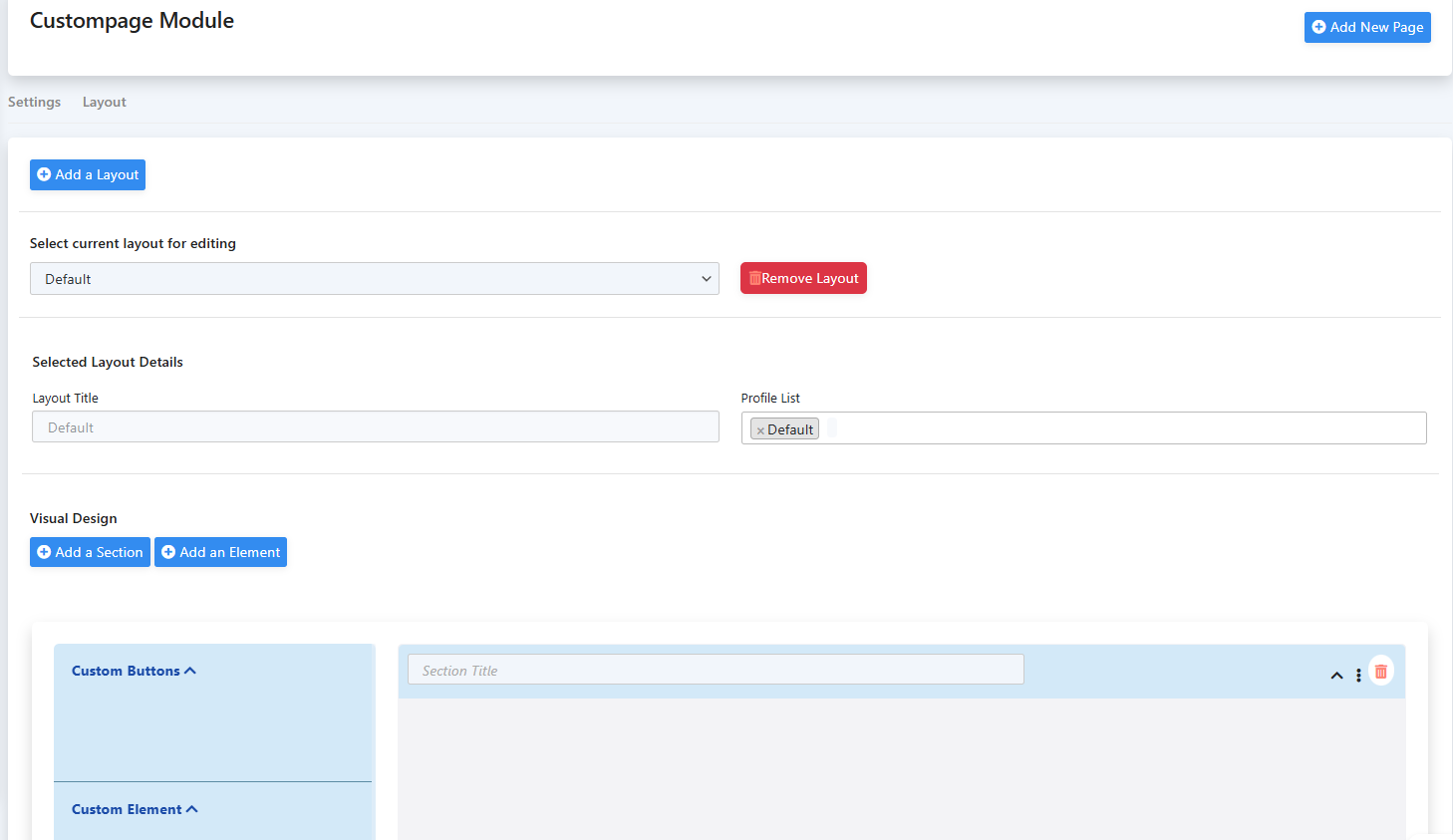Click the plus icon on Add a Layout
This screenshot has height=840, width=1453.
click(x=44, y=175)
